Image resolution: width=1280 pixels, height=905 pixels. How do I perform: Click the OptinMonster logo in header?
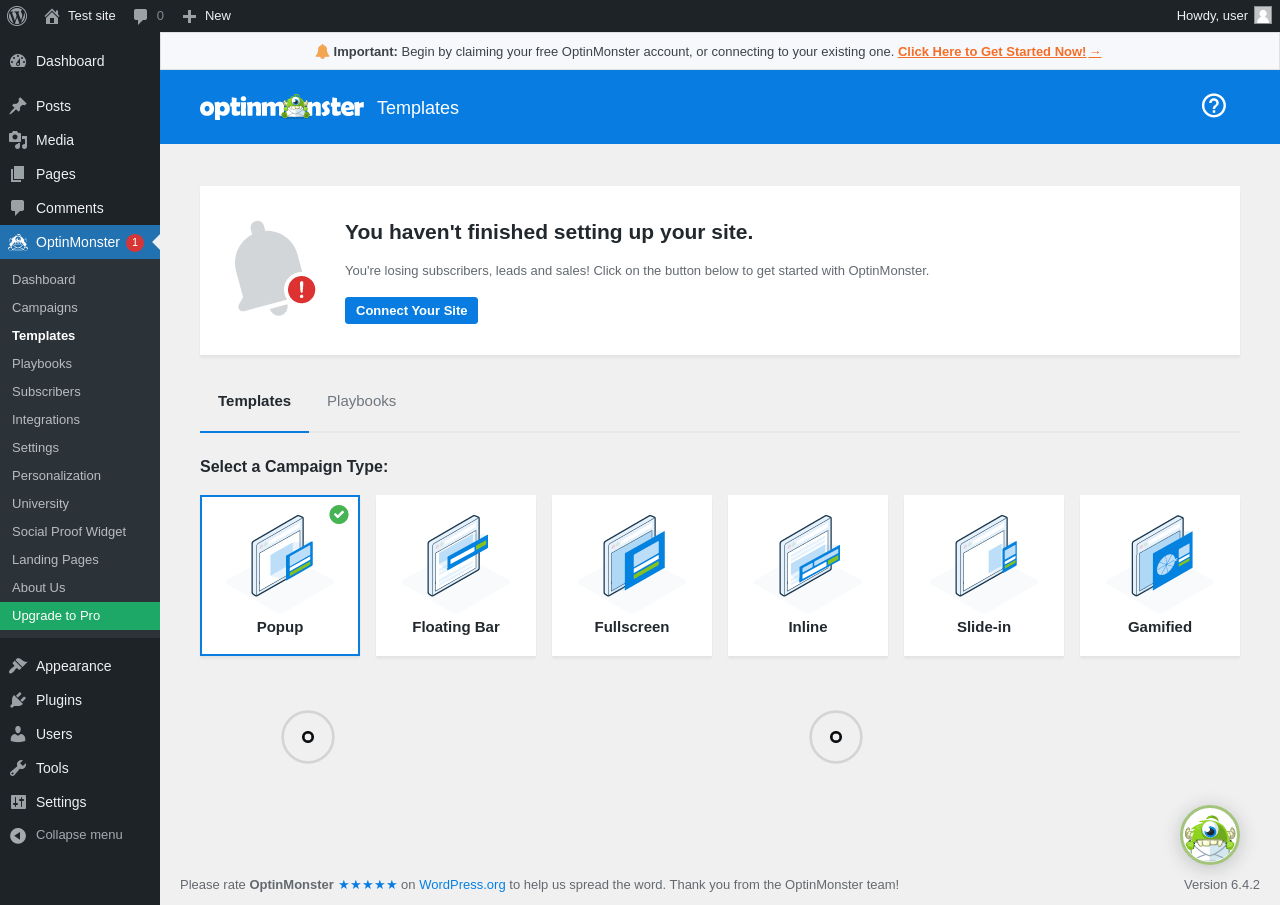pos(282,107)
